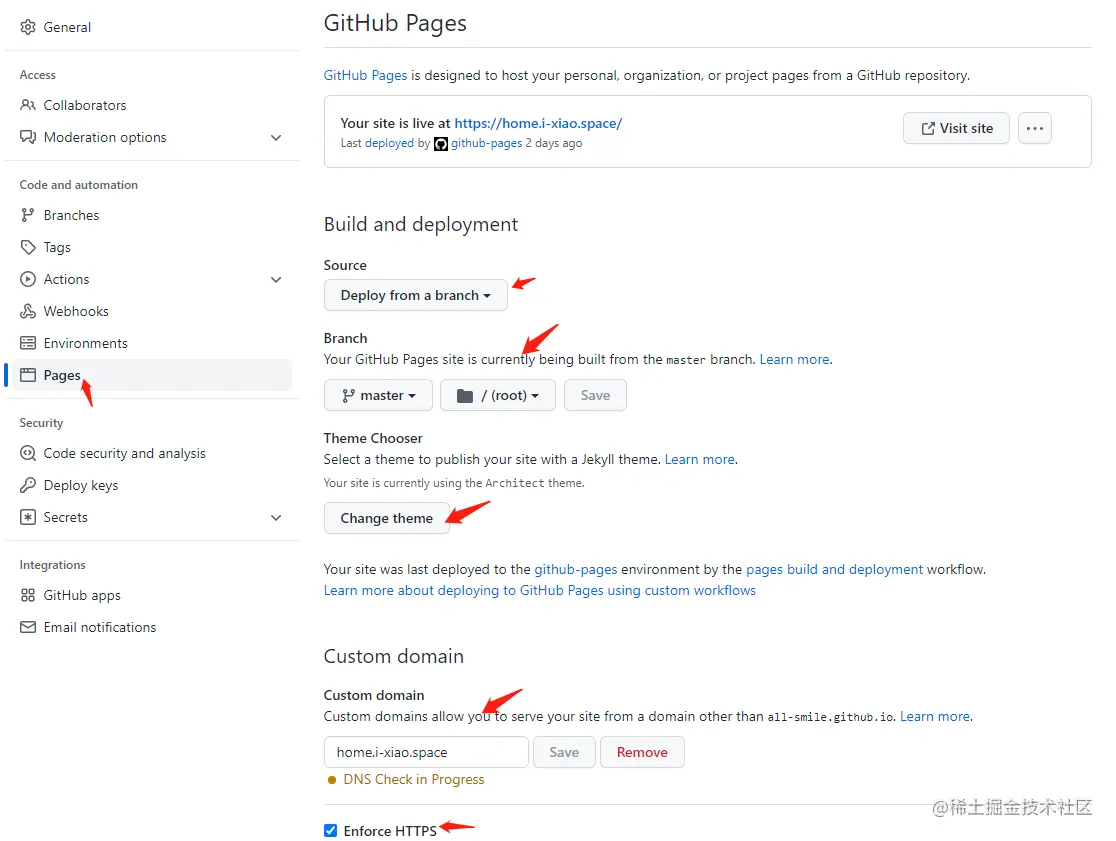The width and height of the screenshot is (1116, 841).
Task: Click the GitHub apps grid icon
Action: [28, 595]
